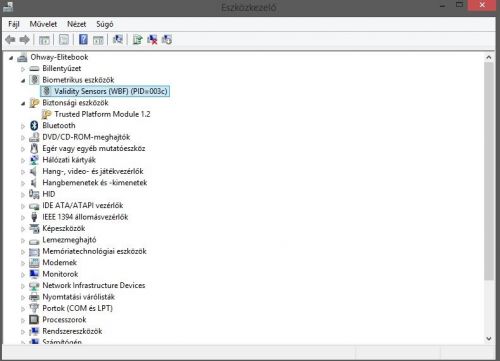Select the Képeszközök row
Screen dimensions: 500x361
coord(64,228)
